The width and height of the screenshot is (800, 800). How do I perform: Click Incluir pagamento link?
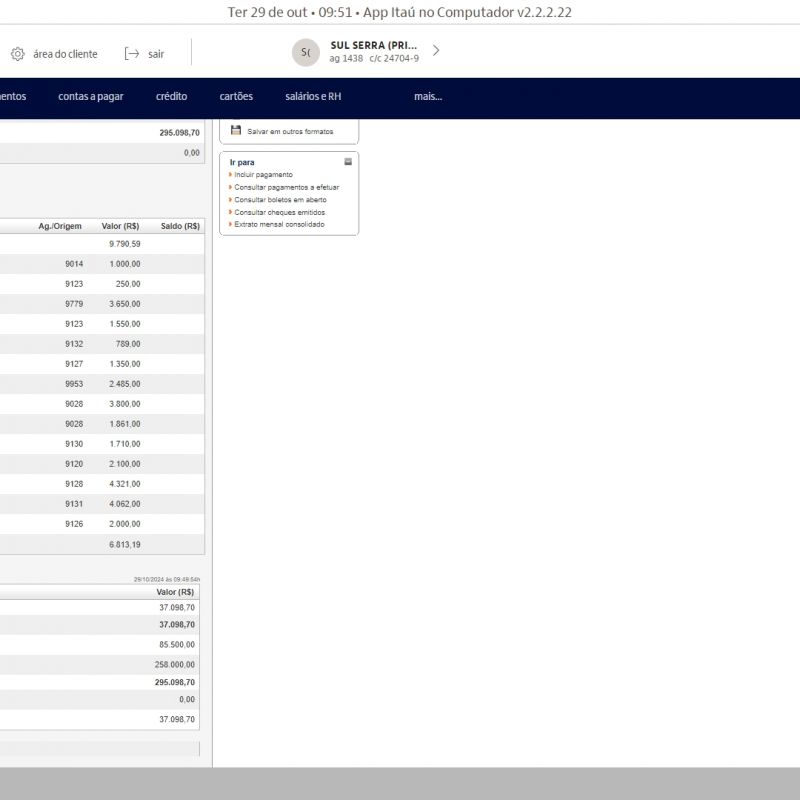(263, 174)
